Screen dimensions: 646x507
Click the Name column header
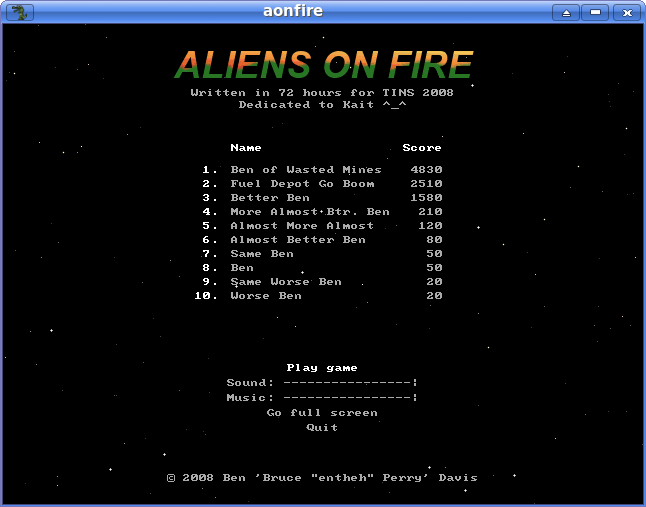coord(246,148)
